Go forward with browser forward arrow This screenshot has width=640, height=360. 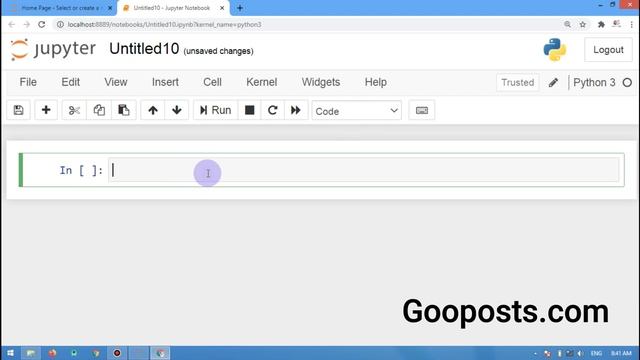27,24
